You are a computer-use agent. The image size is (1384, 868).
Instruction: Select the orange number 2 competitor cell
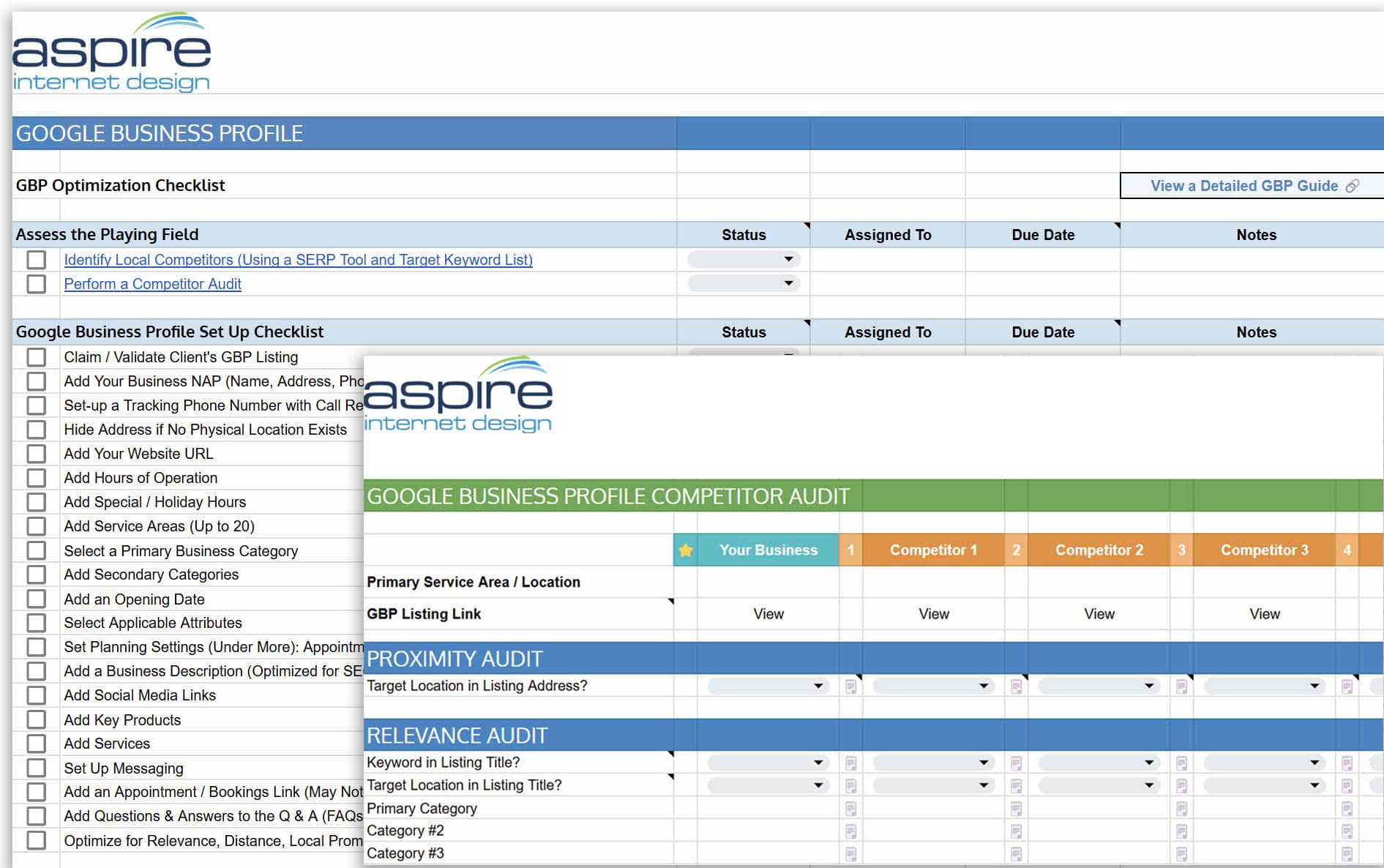tap(1016, 550)
